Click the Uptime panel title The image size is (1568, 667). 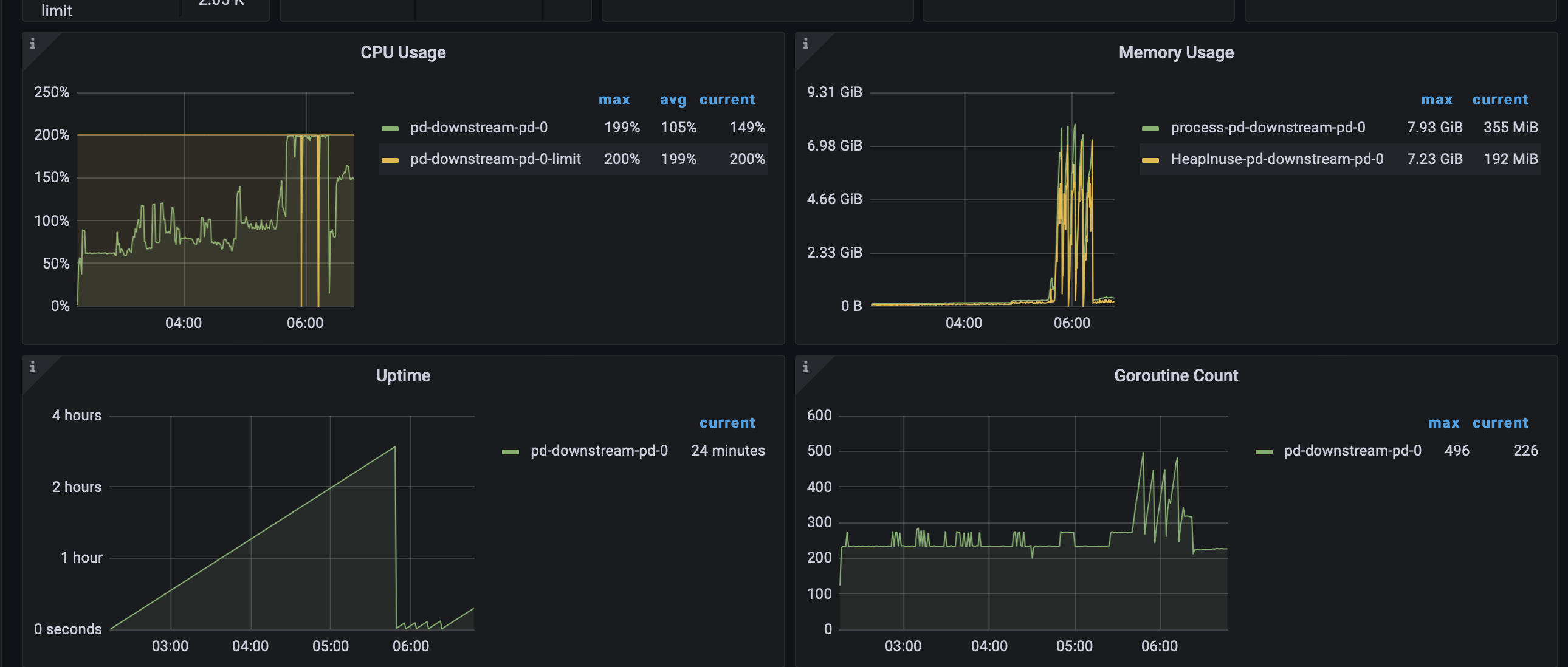coord(404,375)
